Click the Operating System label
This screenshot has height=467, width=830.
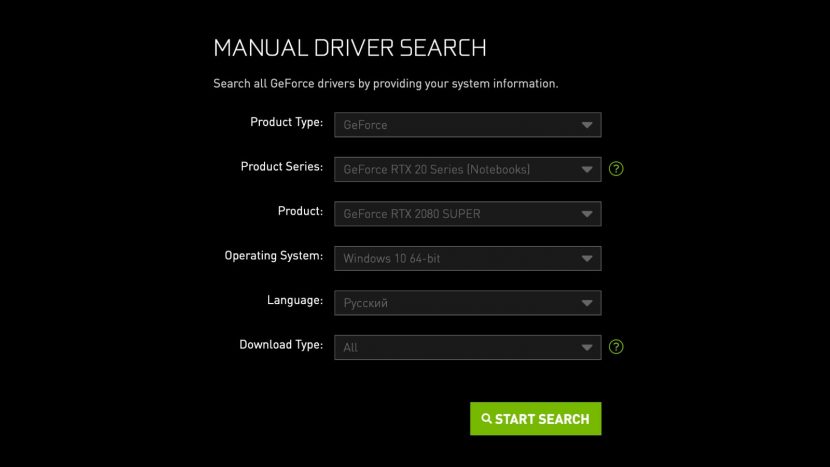(273, 256)
